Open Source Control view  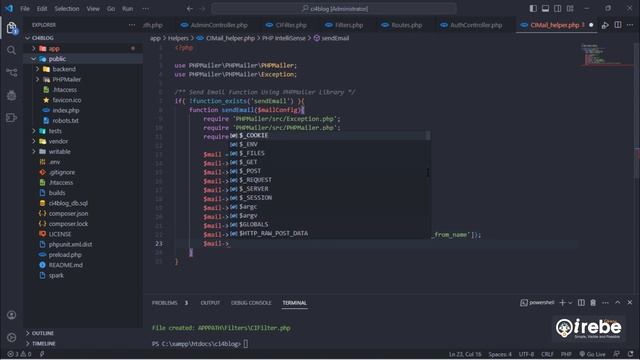coord(11,73)
